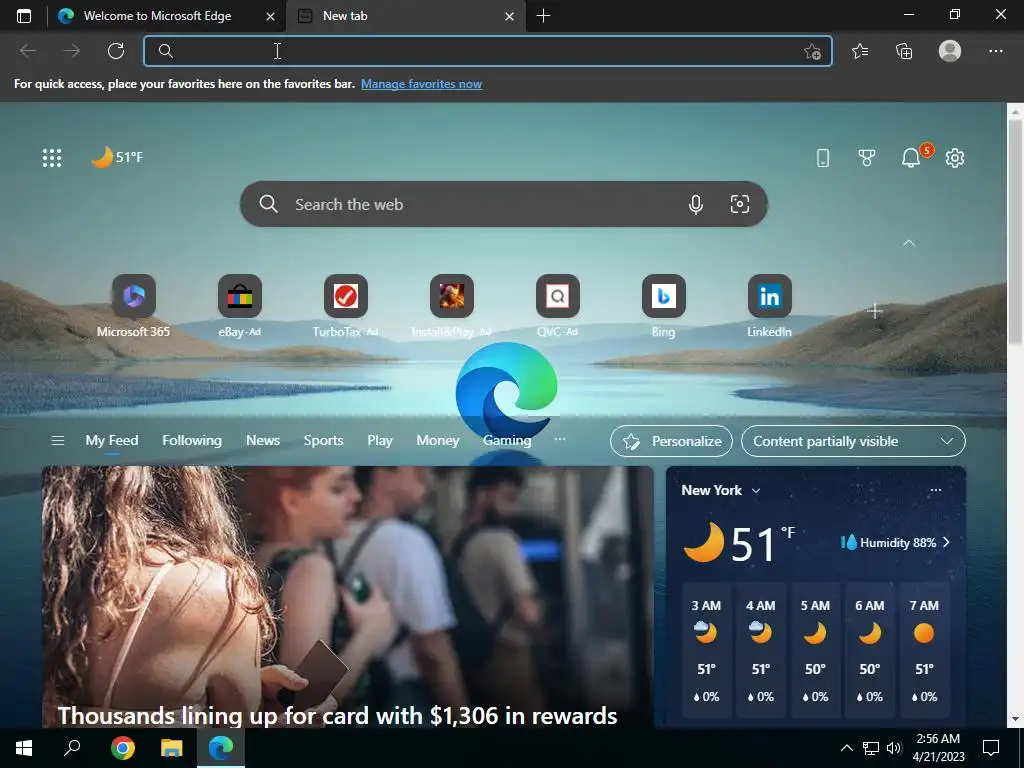Collapse the quick links section
1024x768 pixels.
pos(908,243)
